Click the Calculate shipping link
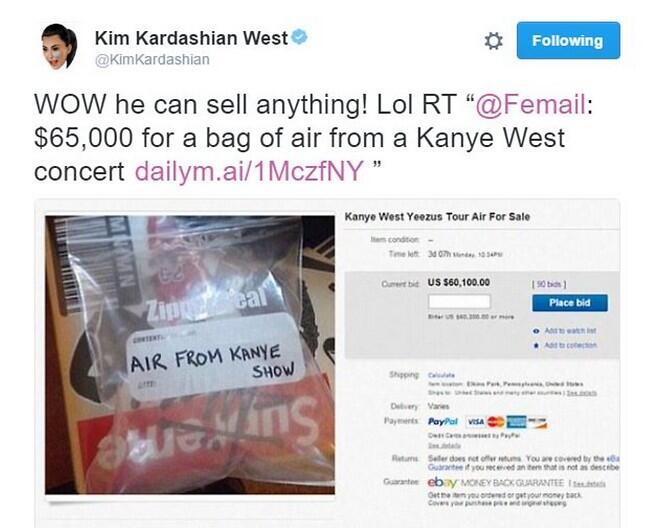The width and height of the screenshot is (650, 528). click(441, 375)
